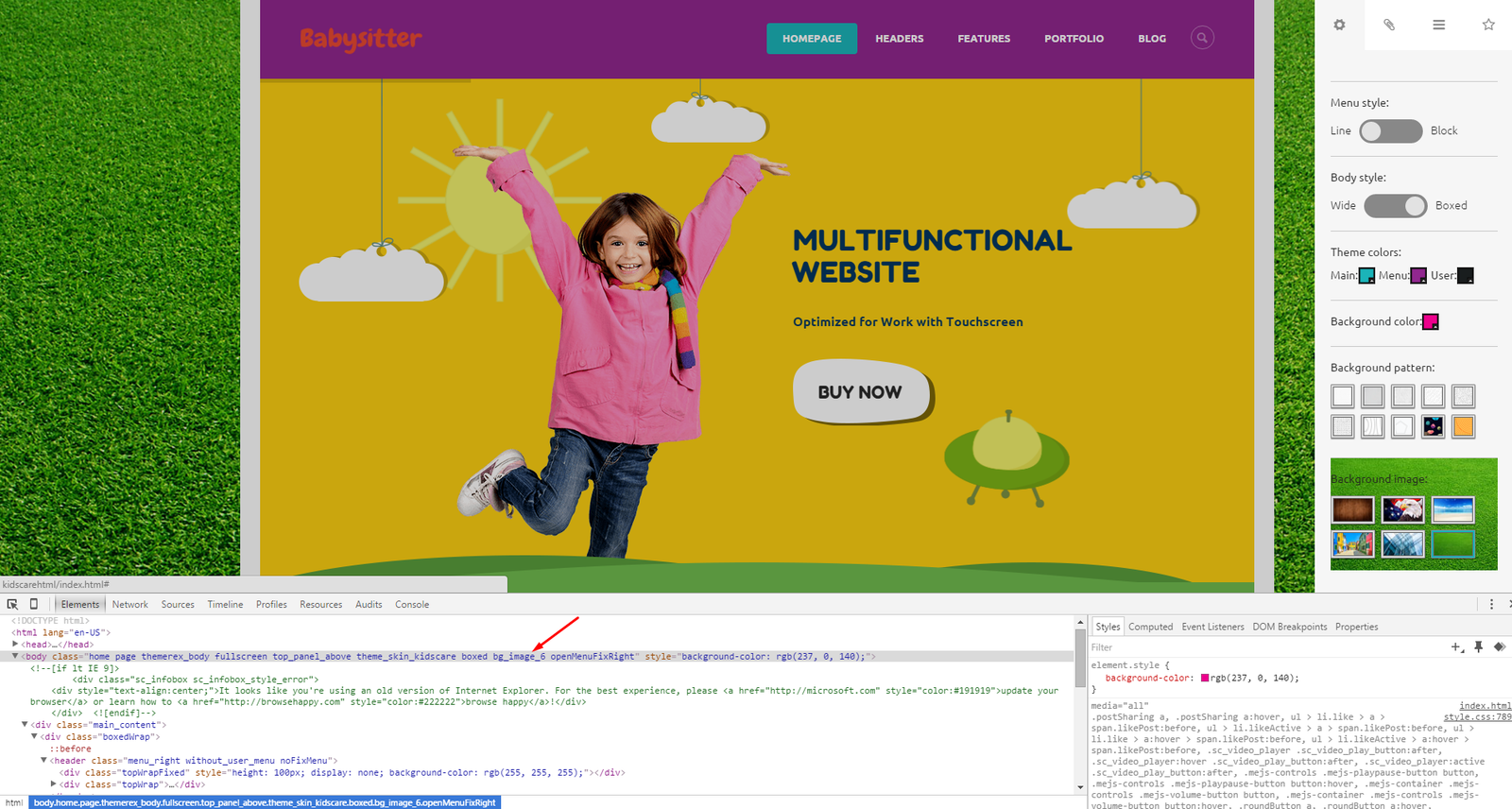Expand the head element in DOM tree
Image resolution: width=1512 pixels, height=809 pixels.
[x=15, y=645]
